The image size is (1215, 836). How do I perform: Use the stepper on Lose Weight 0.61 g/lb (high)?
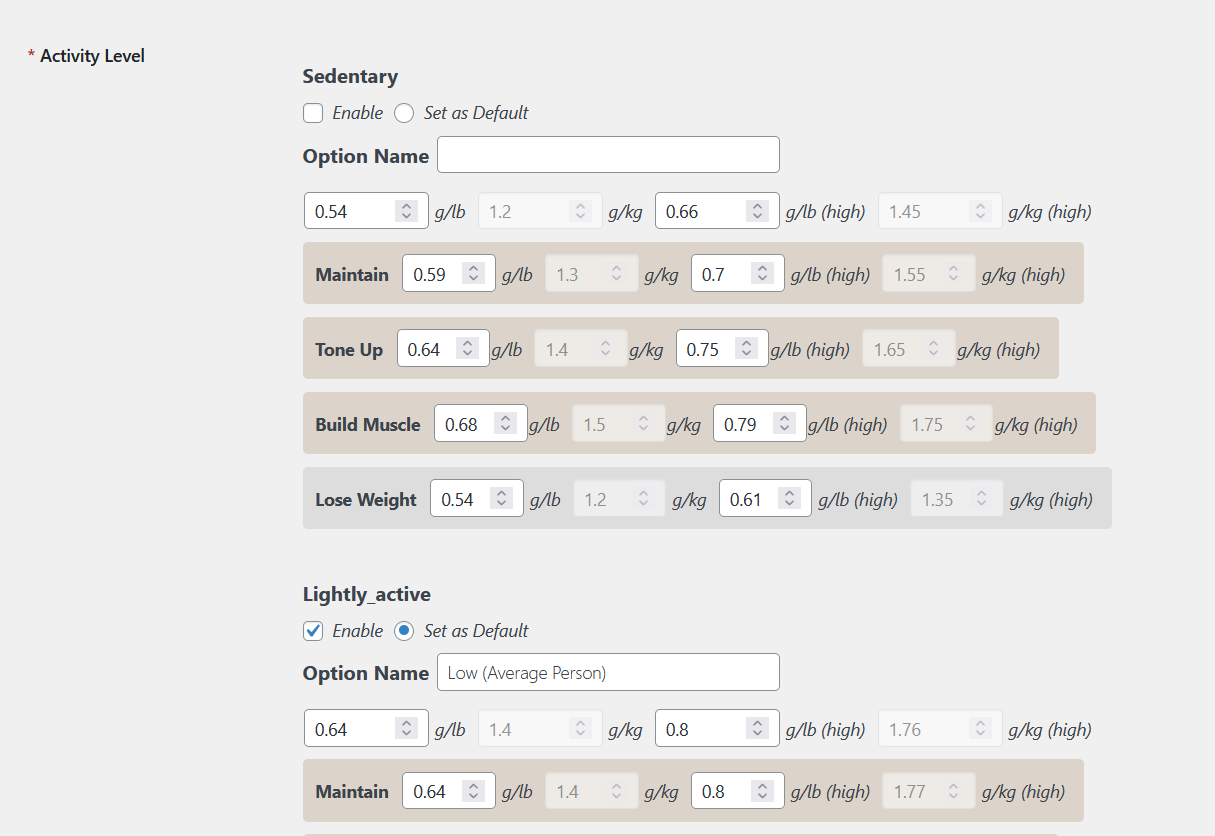click(x=790, y=499)
